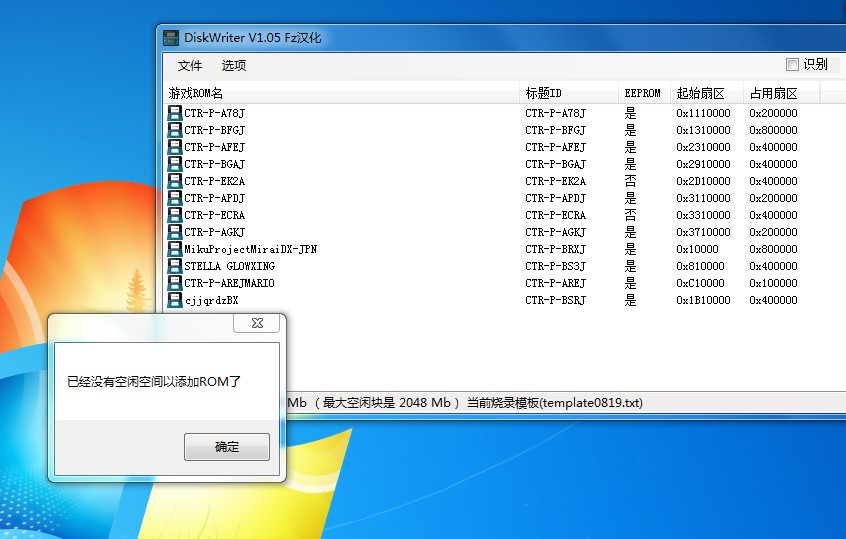
Task: Close the no-free-space message dialog
Action: point(257,323)
